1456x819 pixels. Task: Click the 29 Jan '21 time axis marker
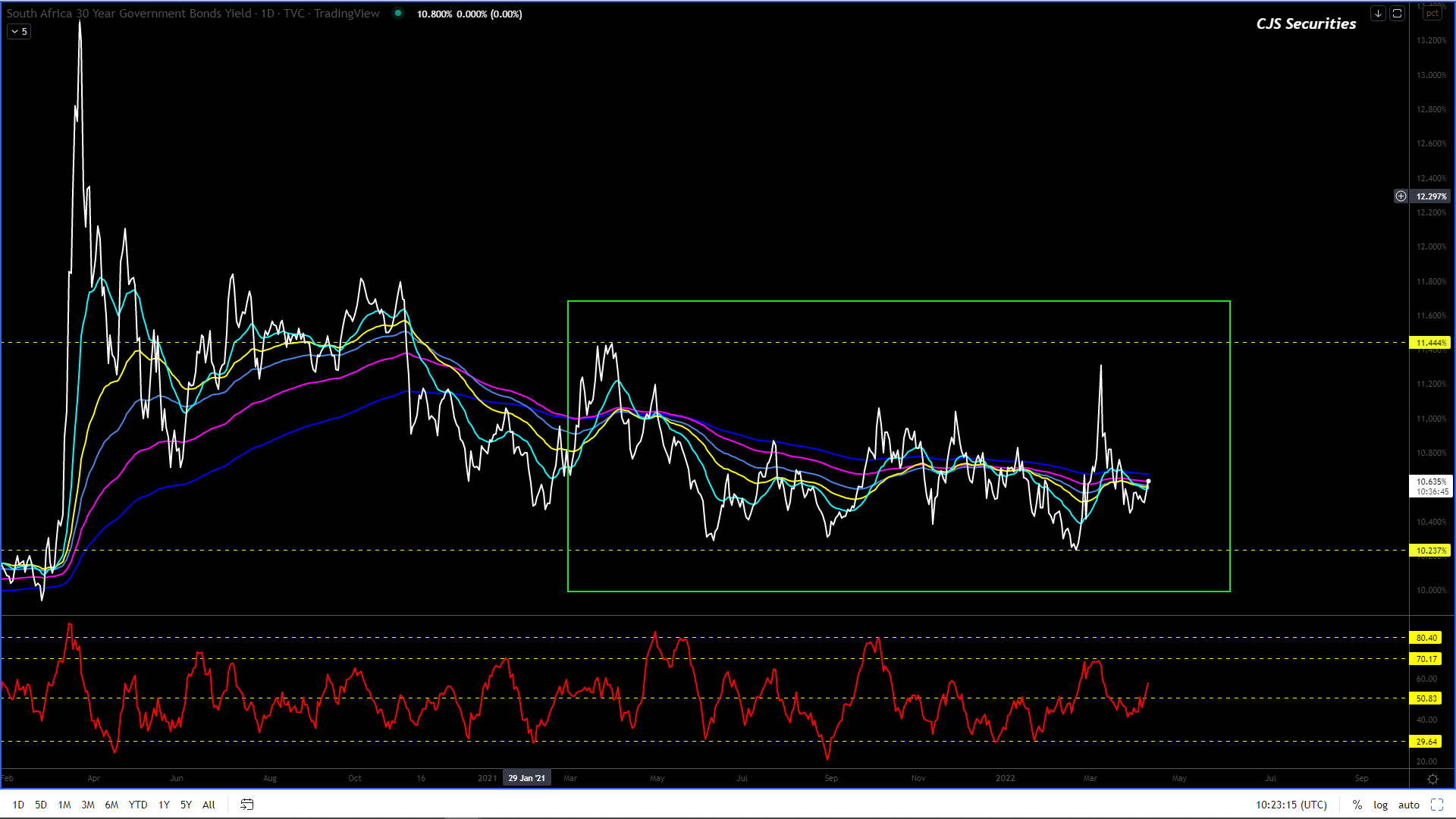coord(526,778)
